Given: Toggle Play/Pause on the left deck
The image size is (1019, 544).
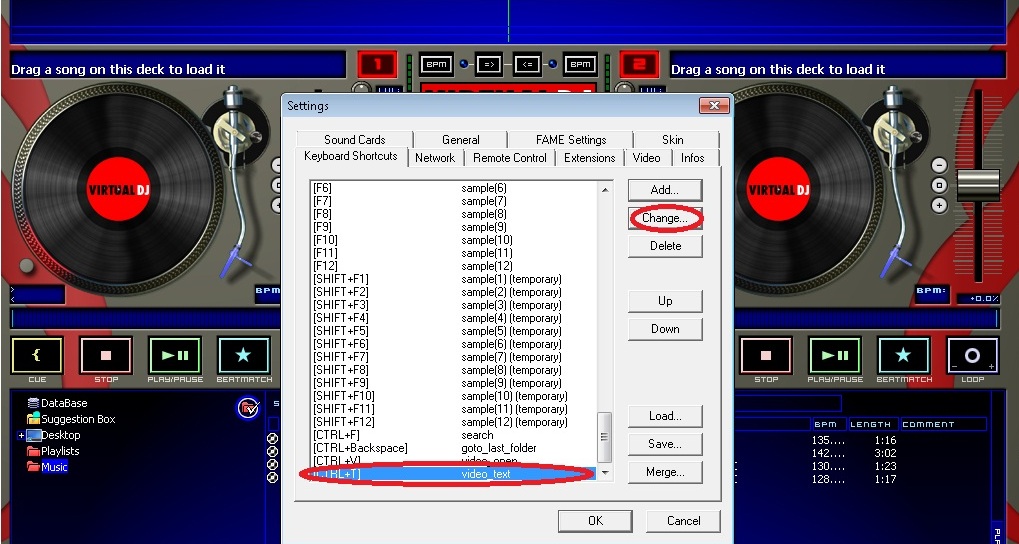Looking at the screenshot, I should [175, 356].
